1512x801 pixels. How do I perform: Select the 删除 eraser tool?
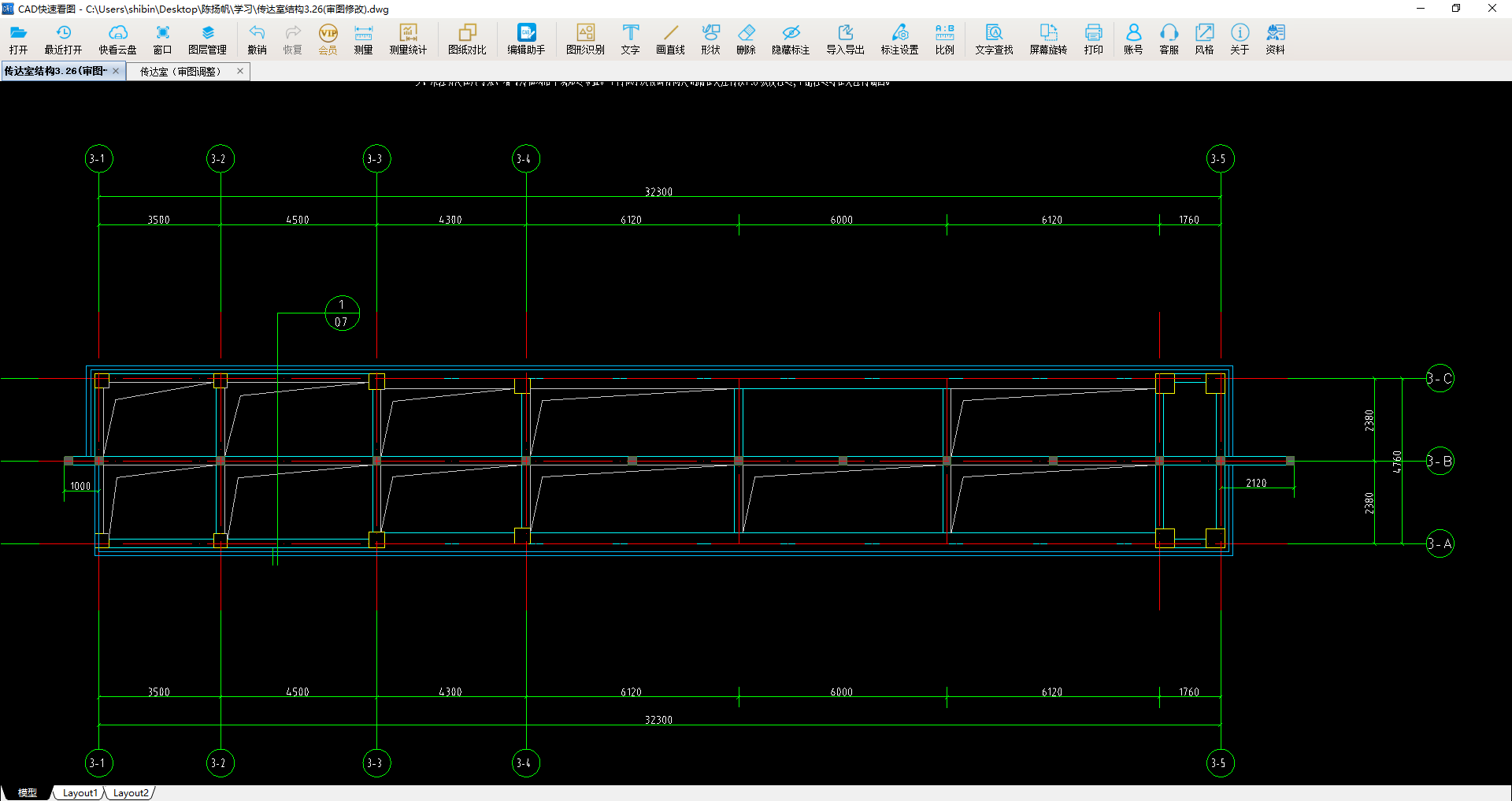tap(746, 39)
